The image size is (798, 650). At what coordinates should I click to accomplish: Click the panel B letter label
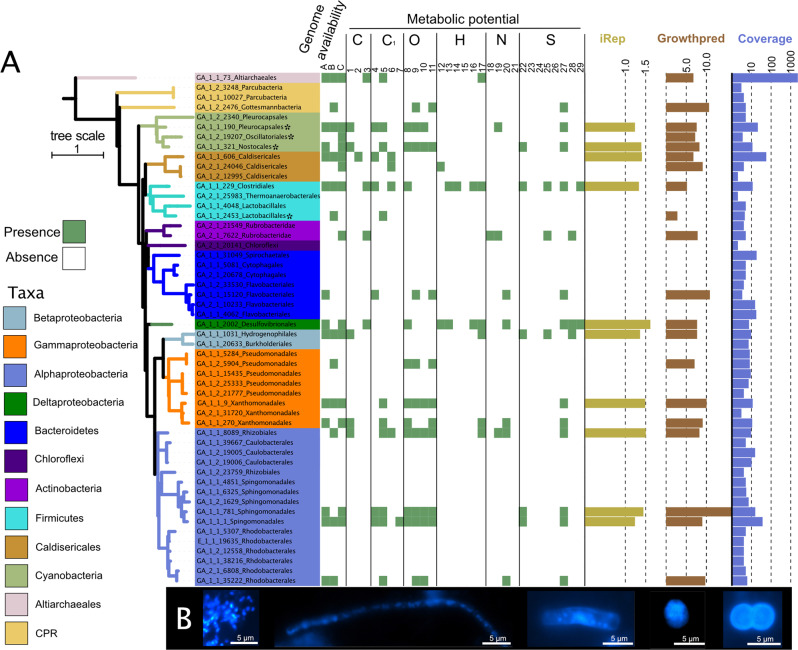181,618
